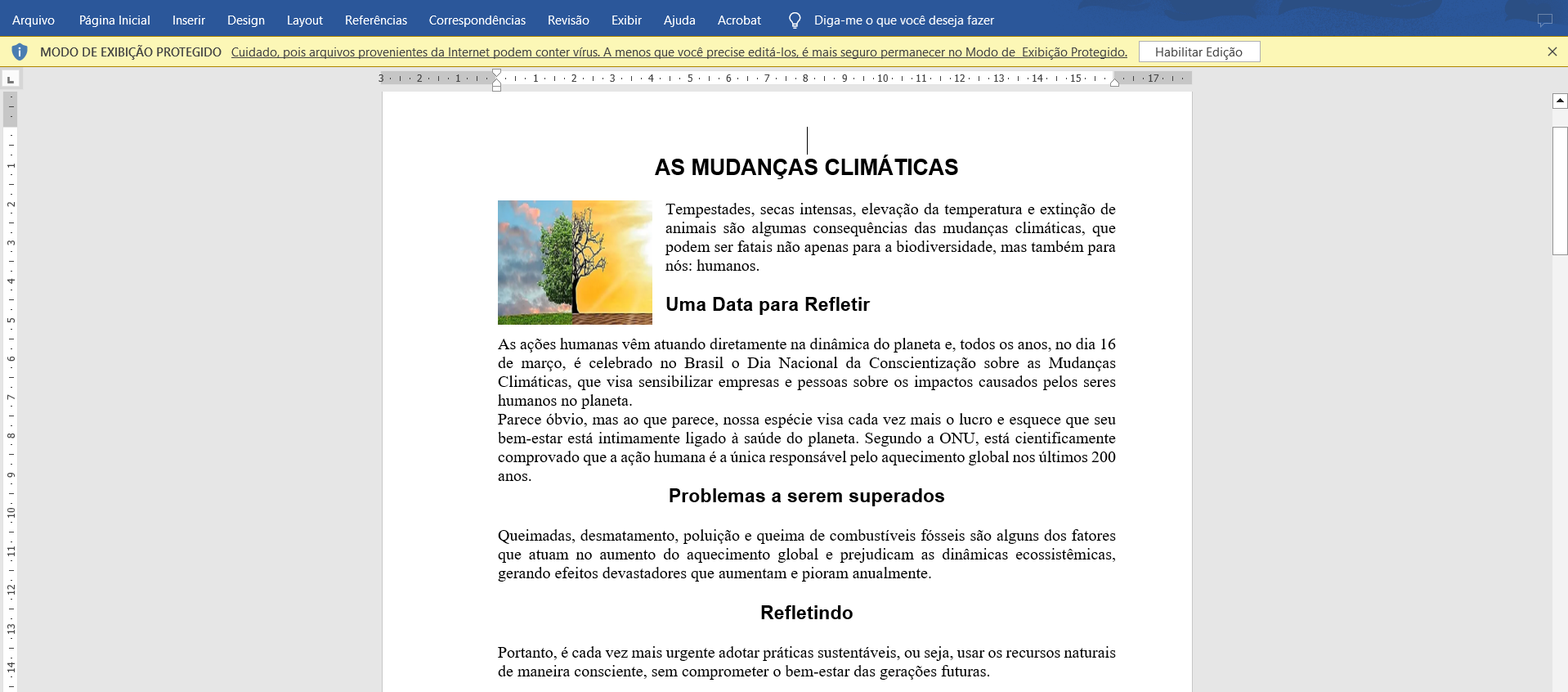
Task: Dismiss the Protected View message bar
Action: [x=1552, y=52]
